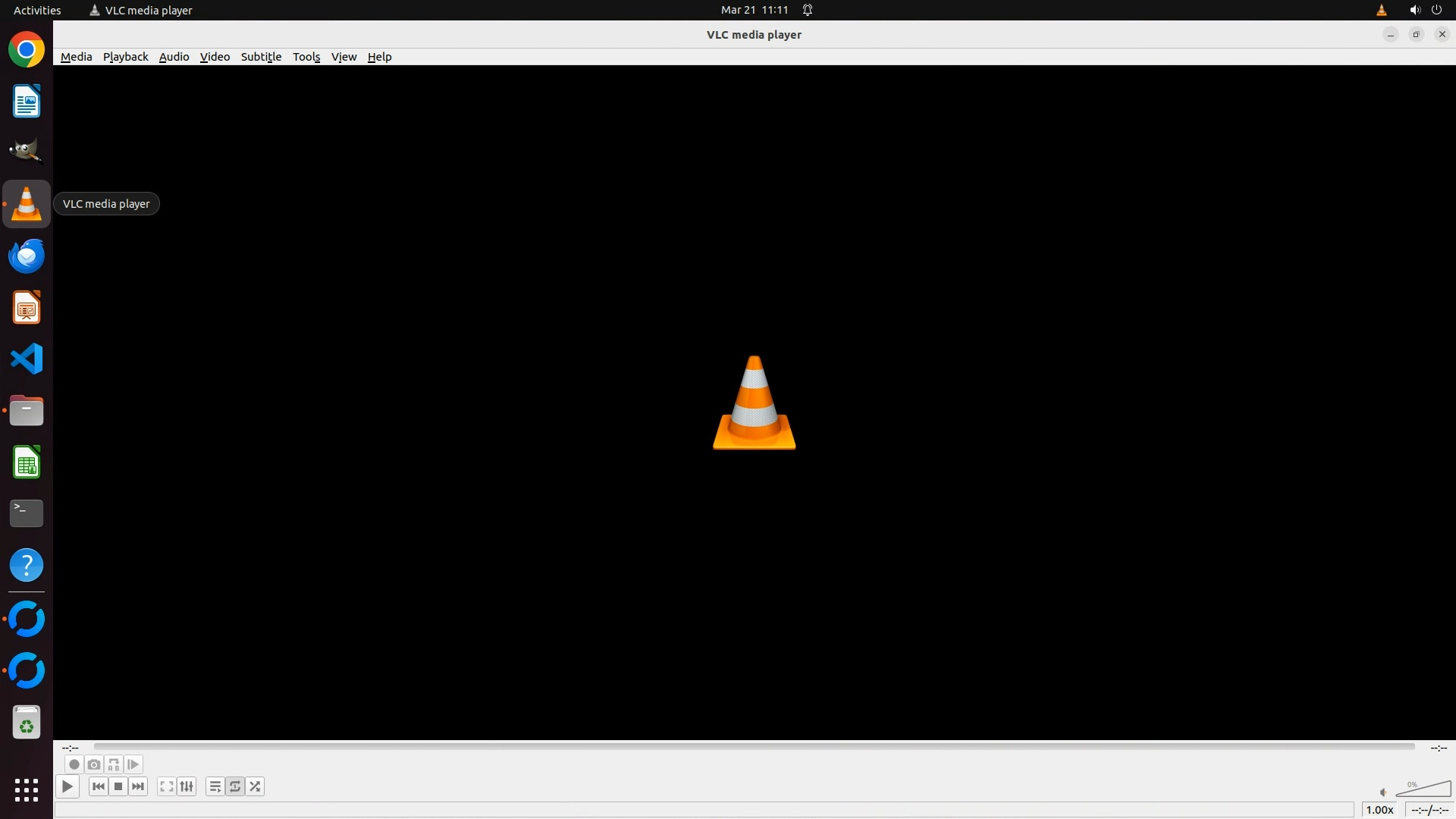Click the 1.00x playback speed label
Image resolution: width=1456 pixels, height=819 pixels.
(x=1379, y=810)
